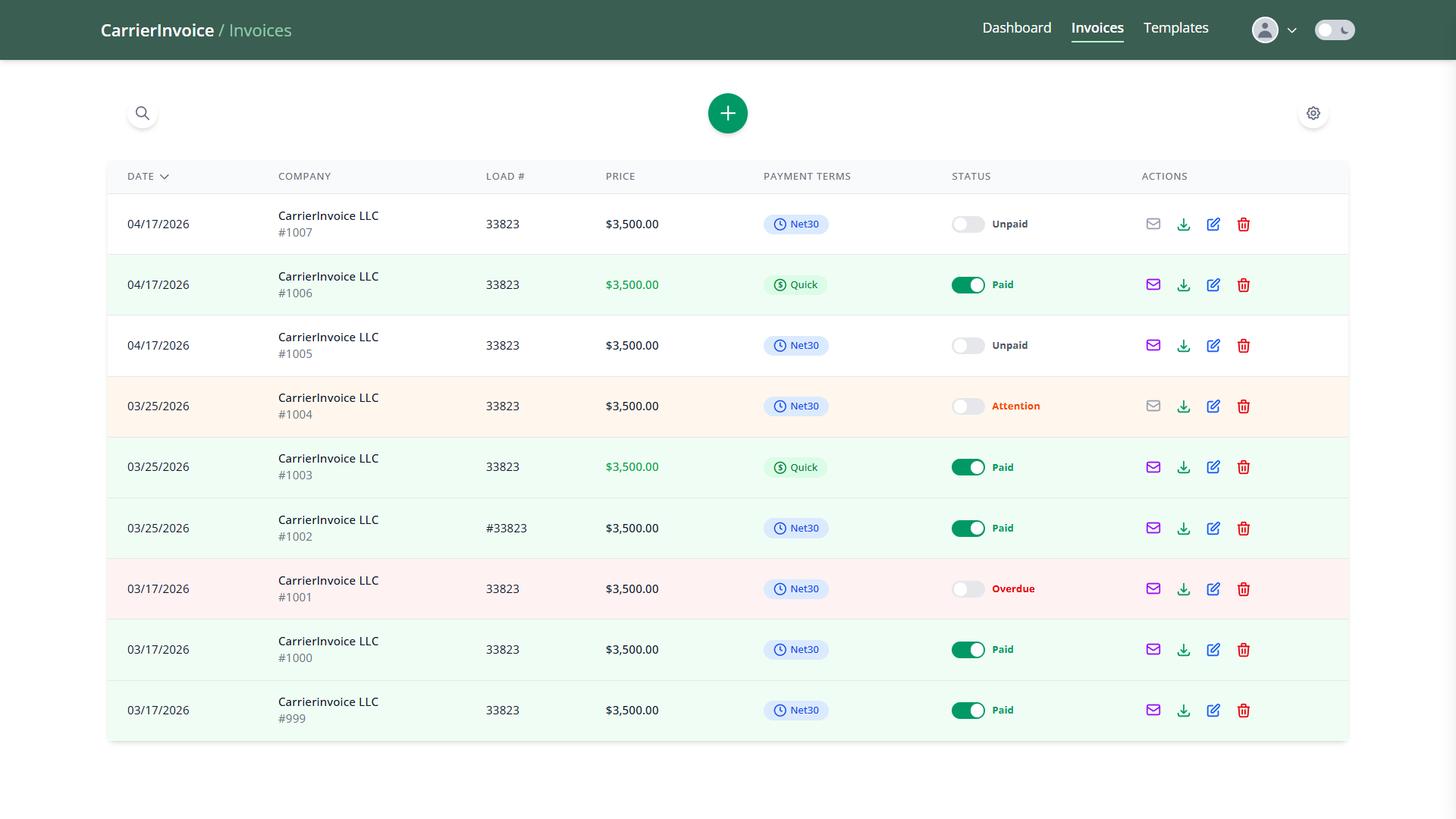
Task: Edit invoice #1004
Action: click(1213, 406)
